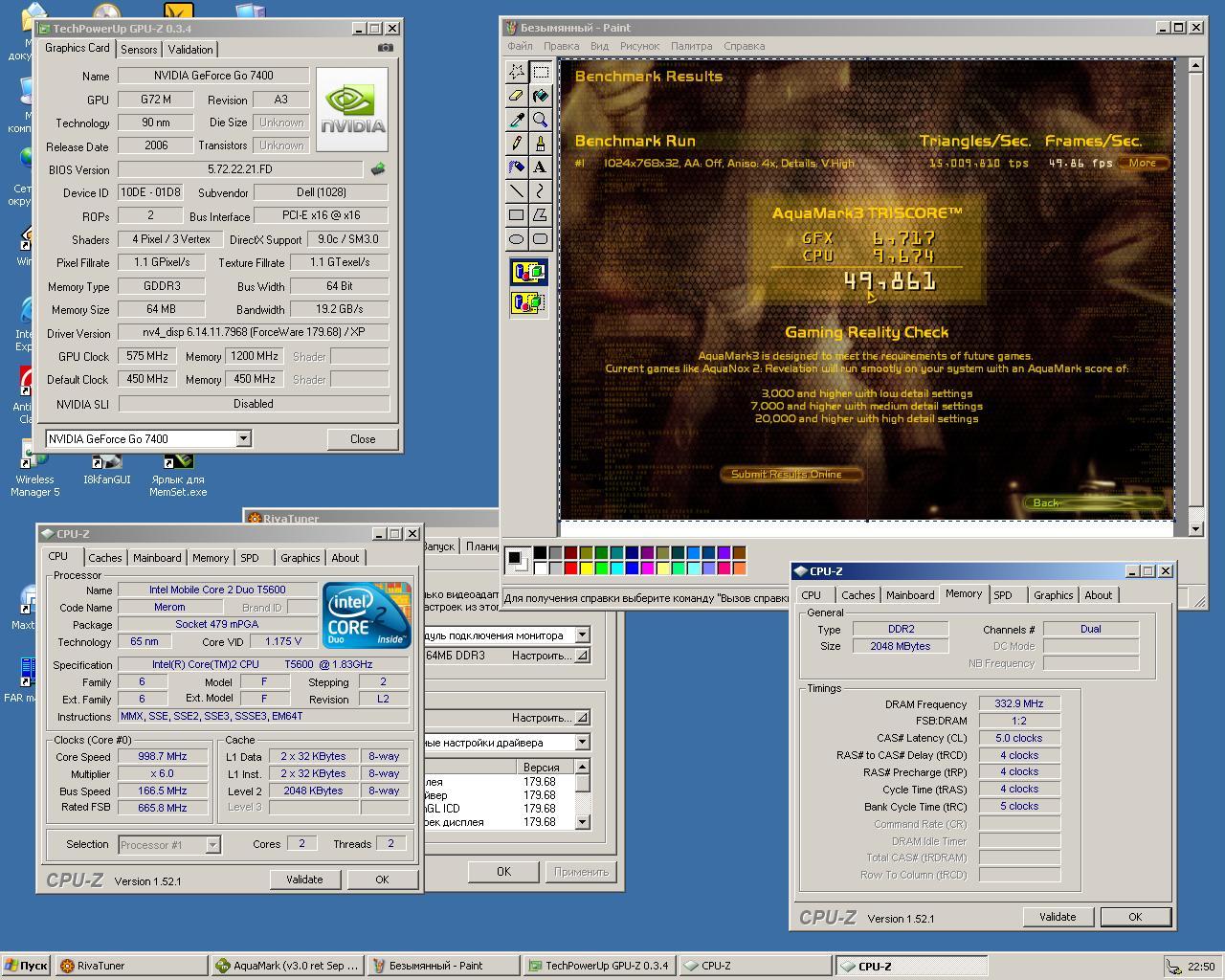Image resolution: width=1225 pixels, height=980 pixels.
Task: Choose the Ellipse shape tool
Action: coord(517,239)
